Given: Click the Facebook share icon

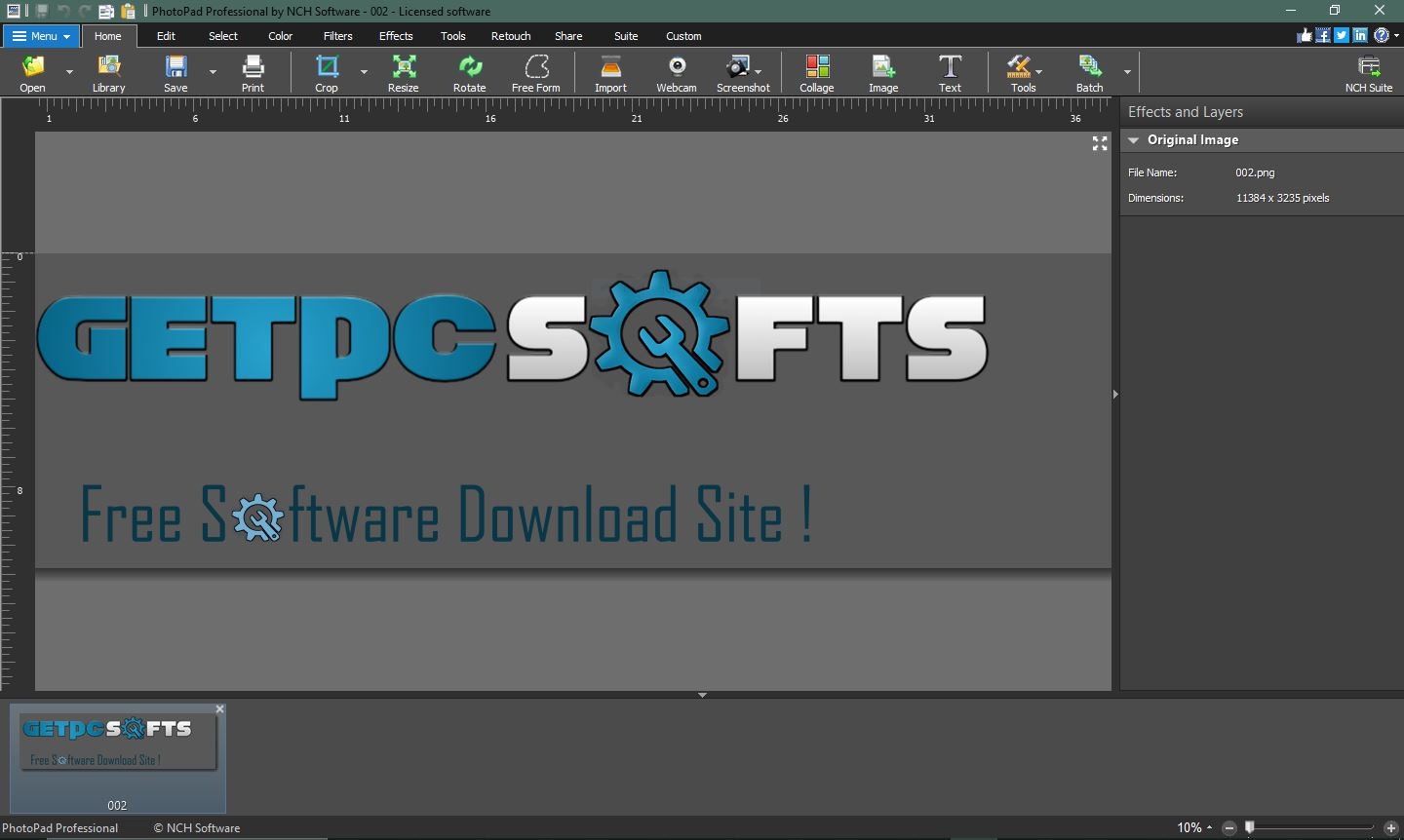Looking at the screenshot, I should (1323, 35).
